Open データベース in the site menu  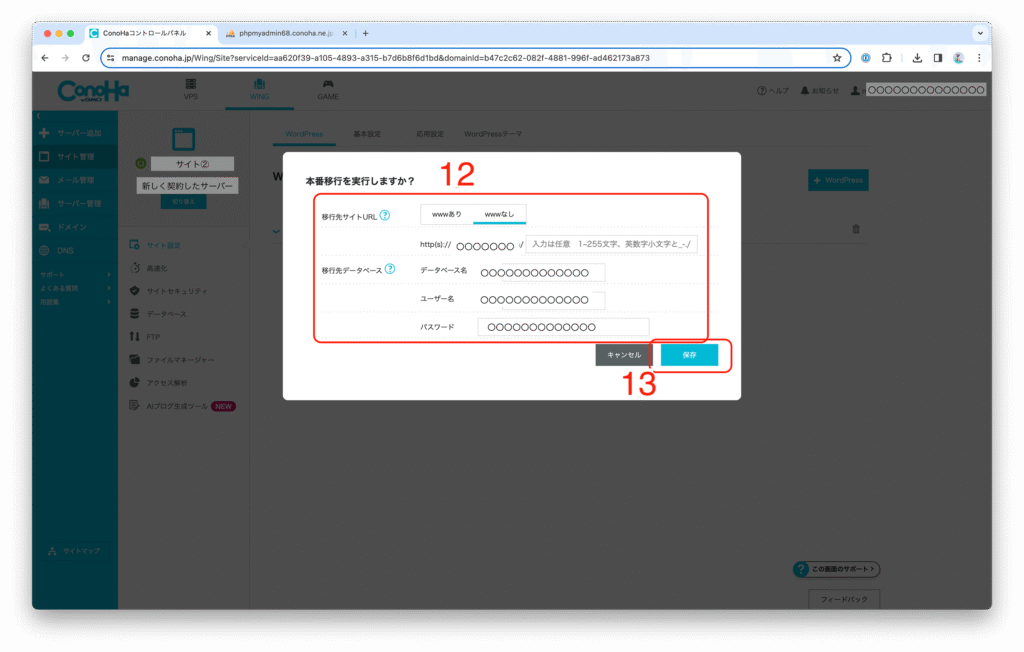click(x=158, y=314)
